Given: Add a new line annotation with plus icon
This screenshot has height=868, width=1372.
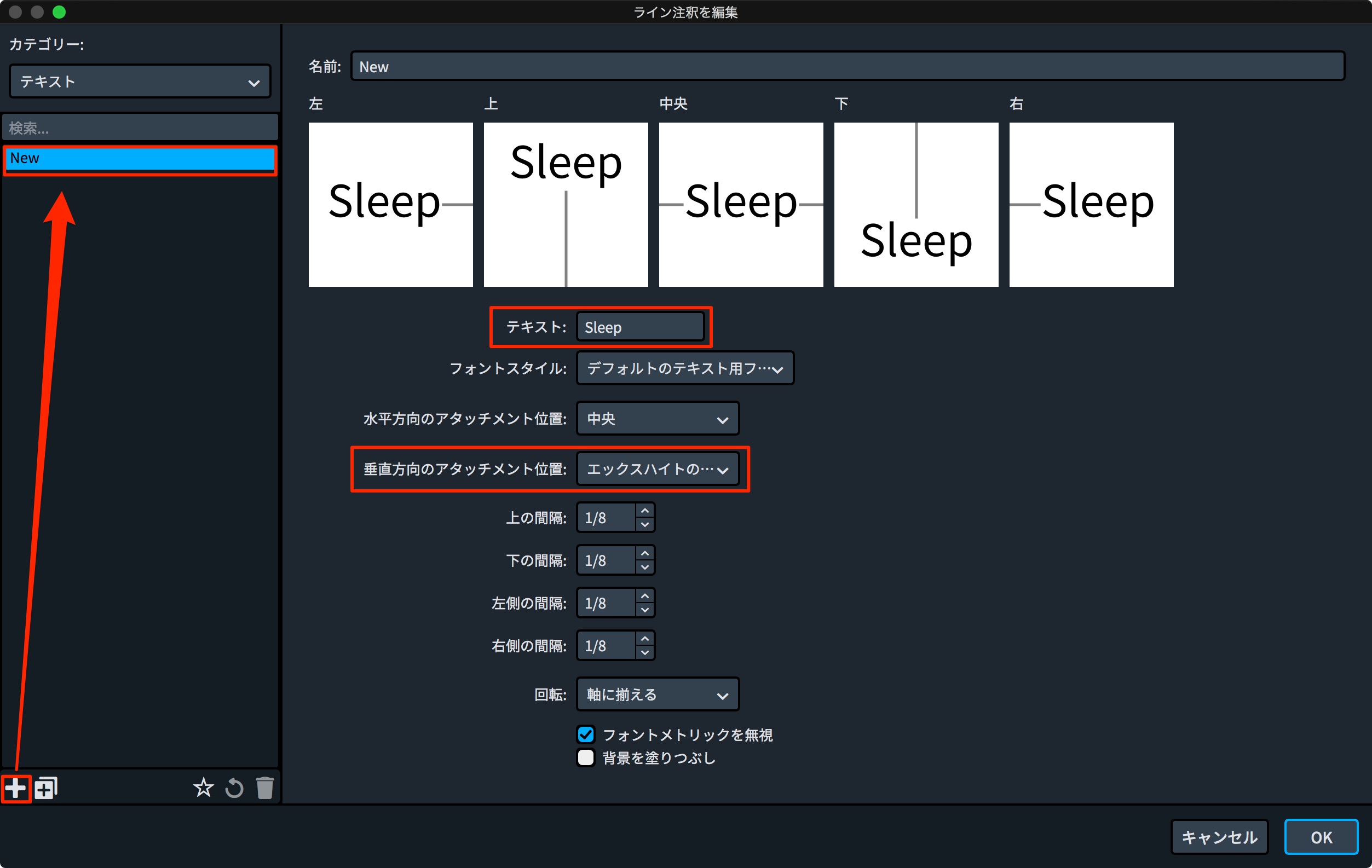Looking at the screenshot, I should click(x=15, y=788).
